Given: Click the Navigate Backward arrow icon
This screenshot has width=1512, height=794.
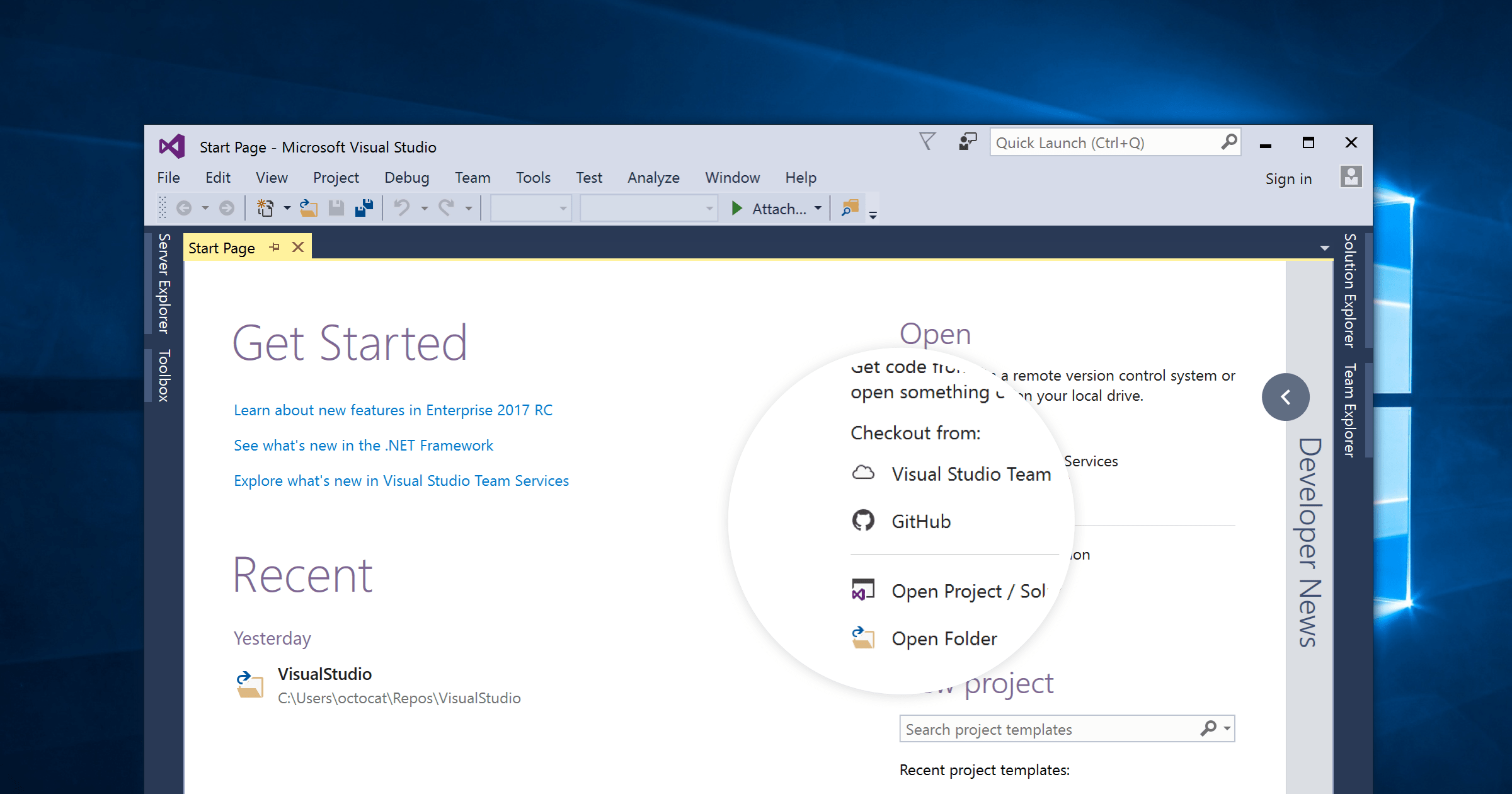Looking at the screenshot, I should (184, 207).
